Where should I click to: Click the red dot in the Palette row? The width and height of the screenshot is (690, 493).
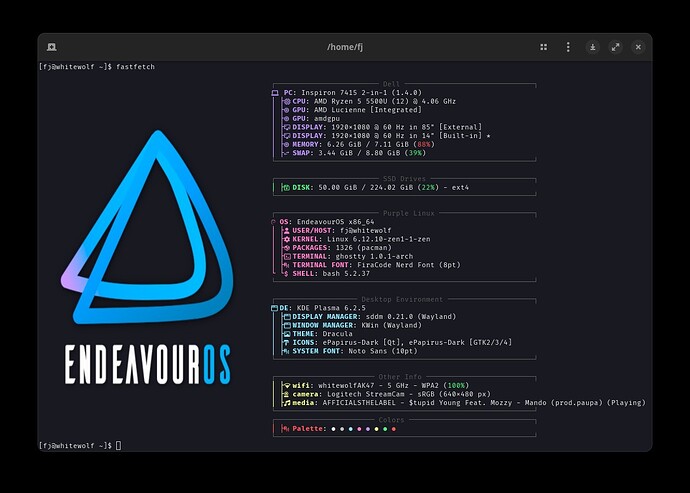pyautogui.click(x=394, y=428)
